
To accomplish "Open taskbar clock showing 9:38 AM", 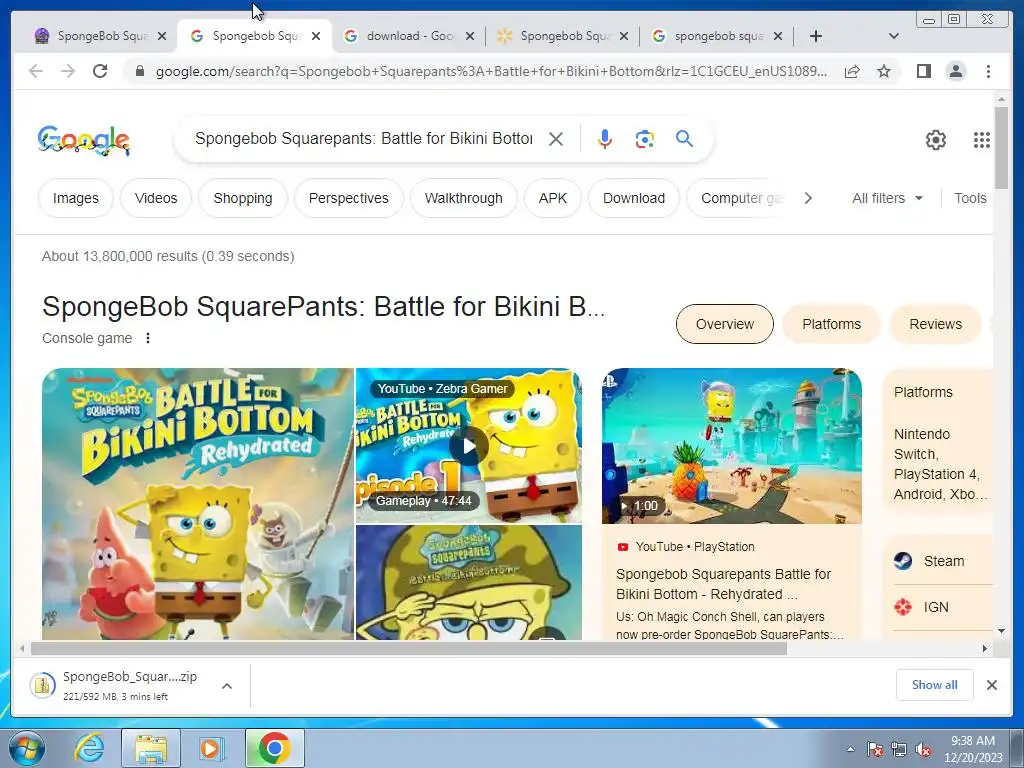I will pos(972,749).
